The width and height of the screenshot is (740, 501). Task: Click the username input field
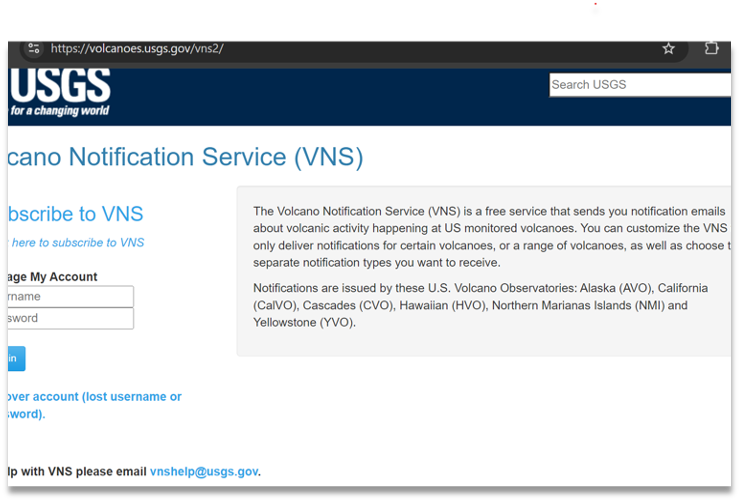[71, 297]
